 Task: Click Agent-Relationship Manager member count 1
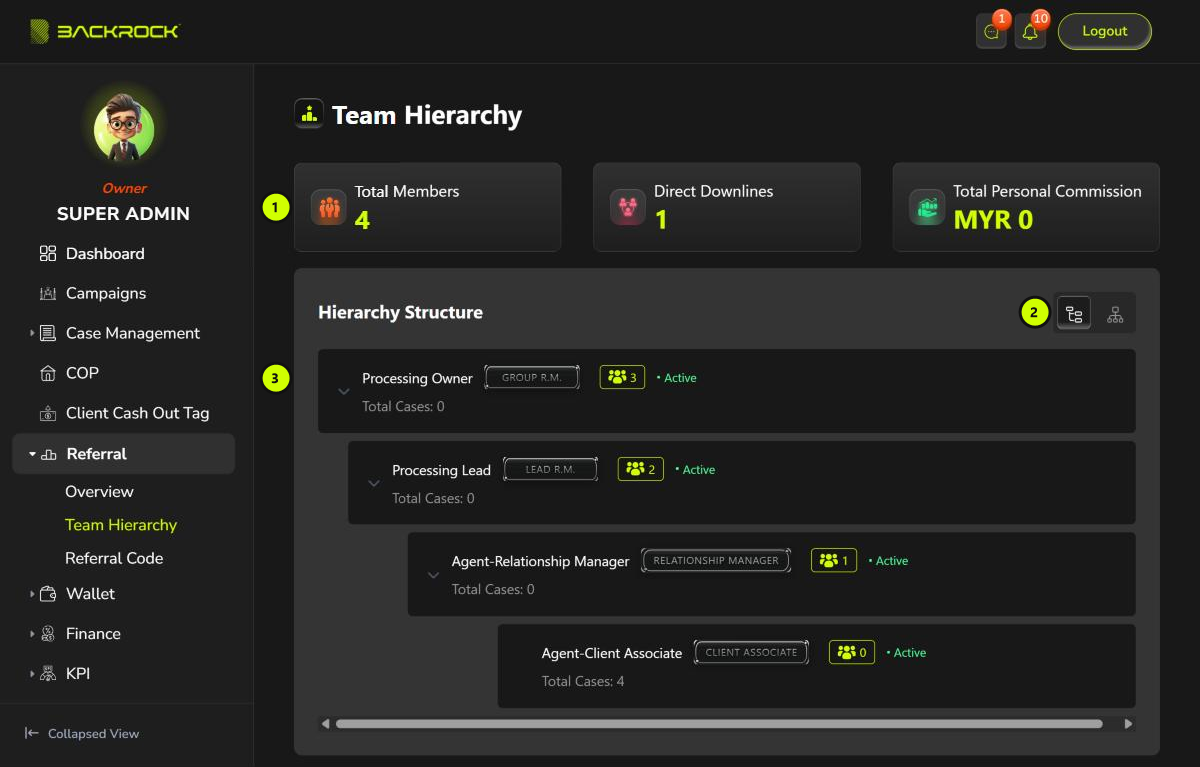pyautogui.click(x=834, y=561)
